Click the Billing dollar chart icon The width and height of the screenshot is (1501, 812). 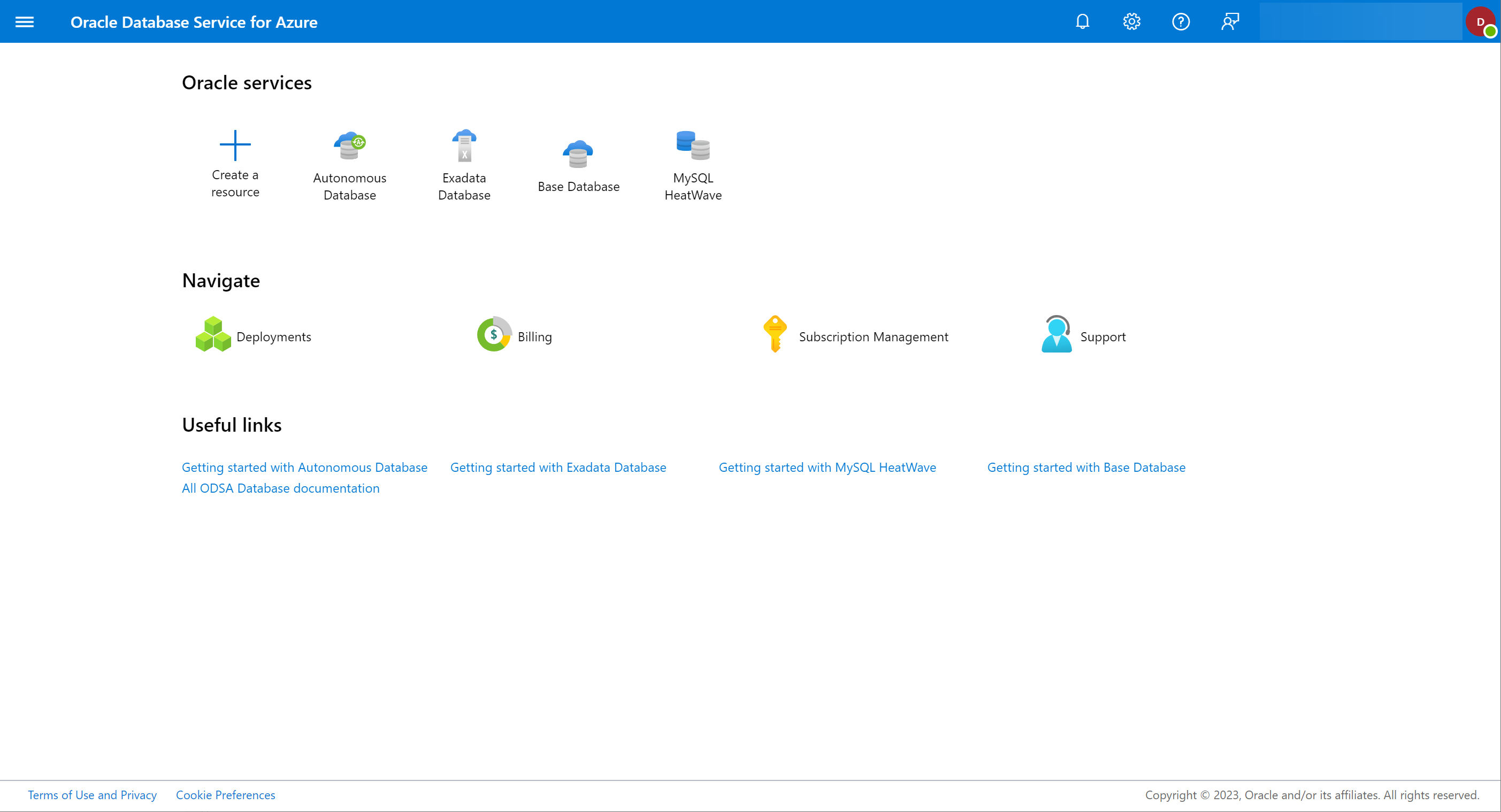[x=494, y=334]
